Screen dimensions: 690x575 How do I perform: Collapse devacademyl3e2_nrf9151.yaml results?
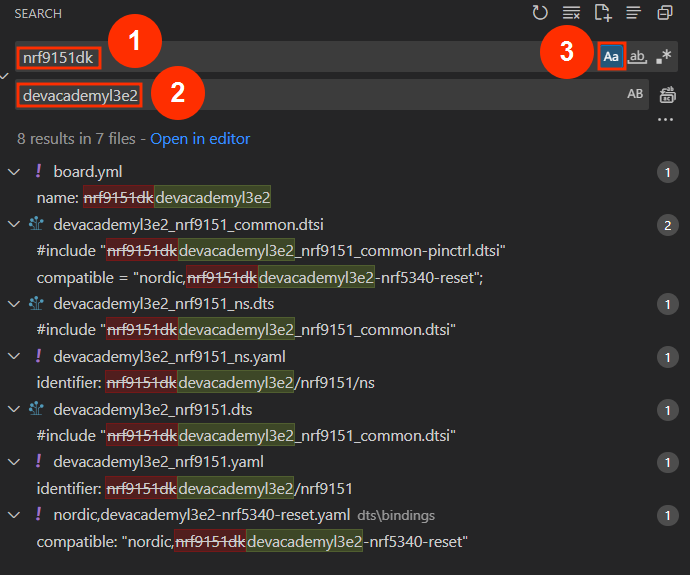[14, 462]
